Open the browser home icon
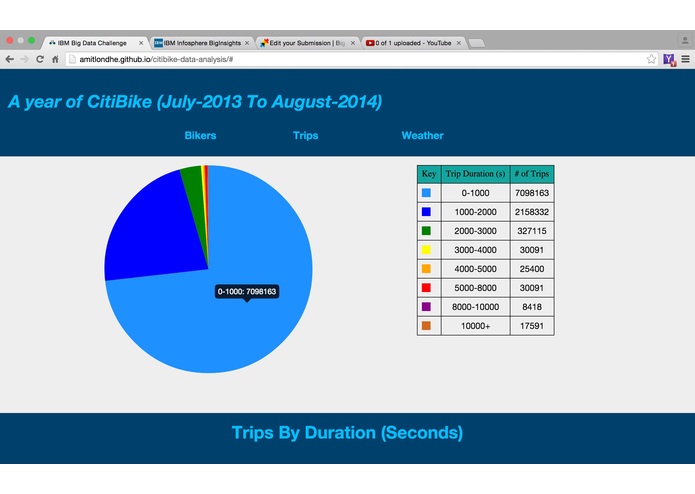Image resolution: width=695 pixels, height=494 pixels. tap(55, 59)
